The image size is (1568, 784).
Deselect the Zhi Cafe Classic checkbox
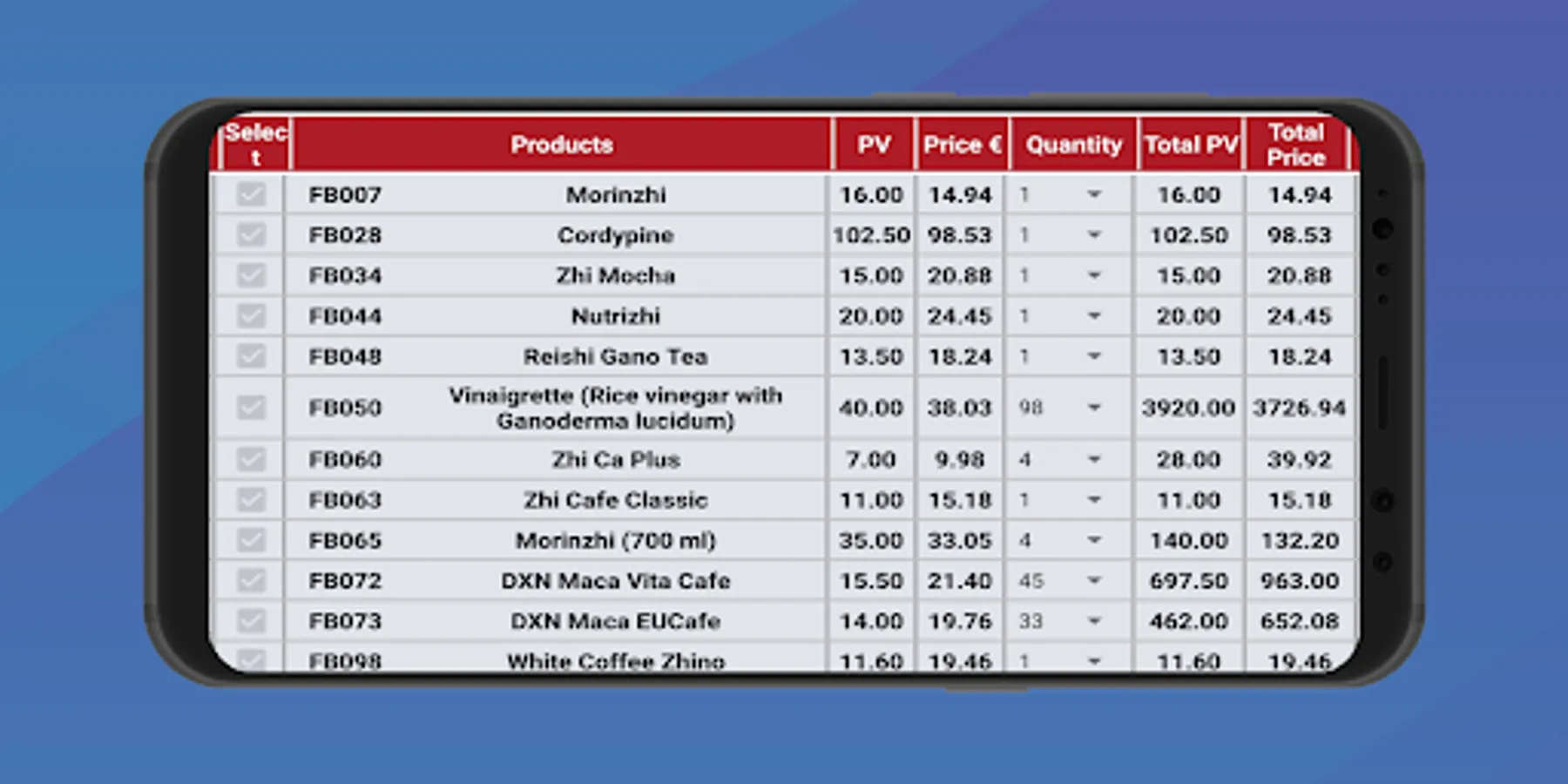tap(251, 500)
